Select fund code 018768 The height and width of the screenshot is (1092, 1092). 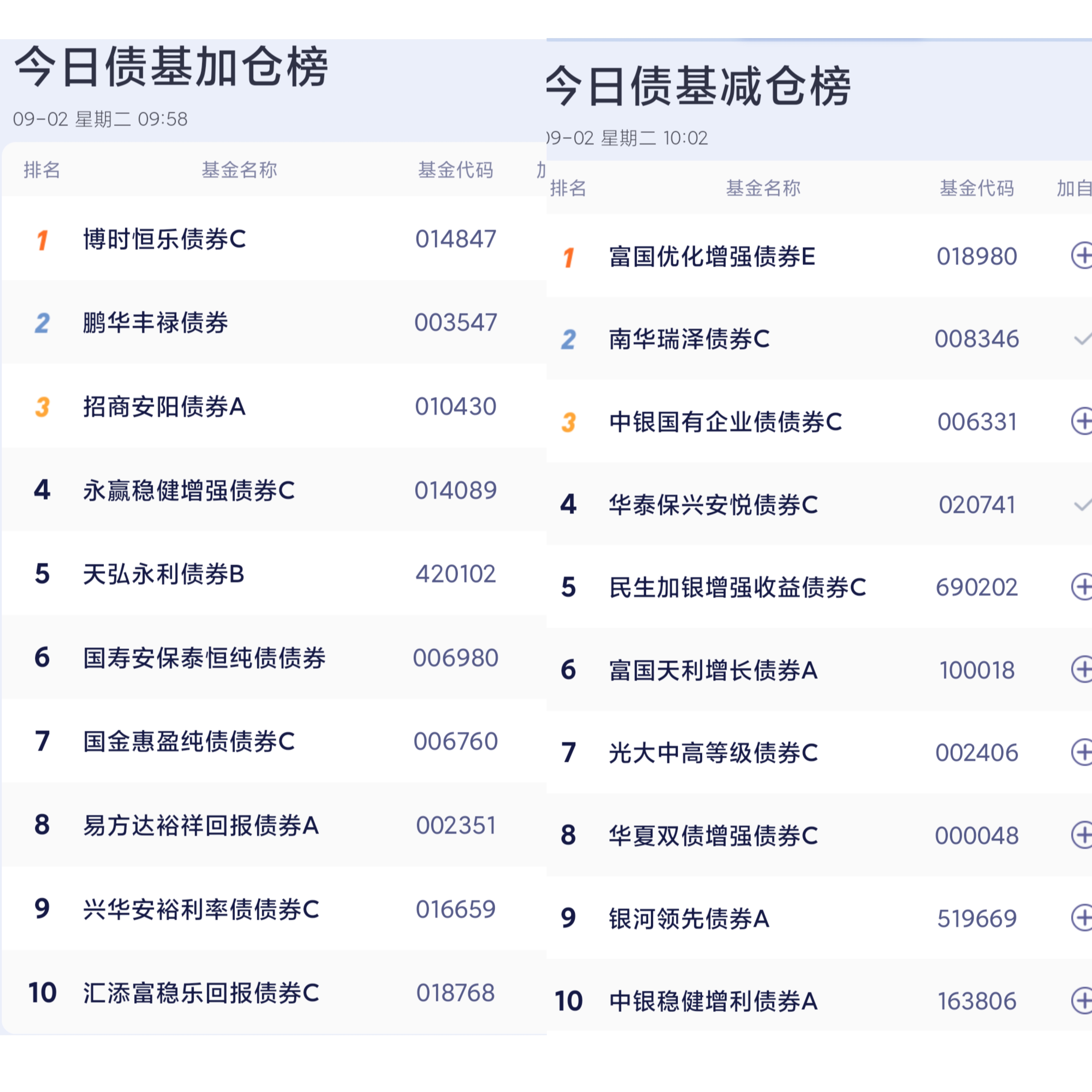coord(456,993)
